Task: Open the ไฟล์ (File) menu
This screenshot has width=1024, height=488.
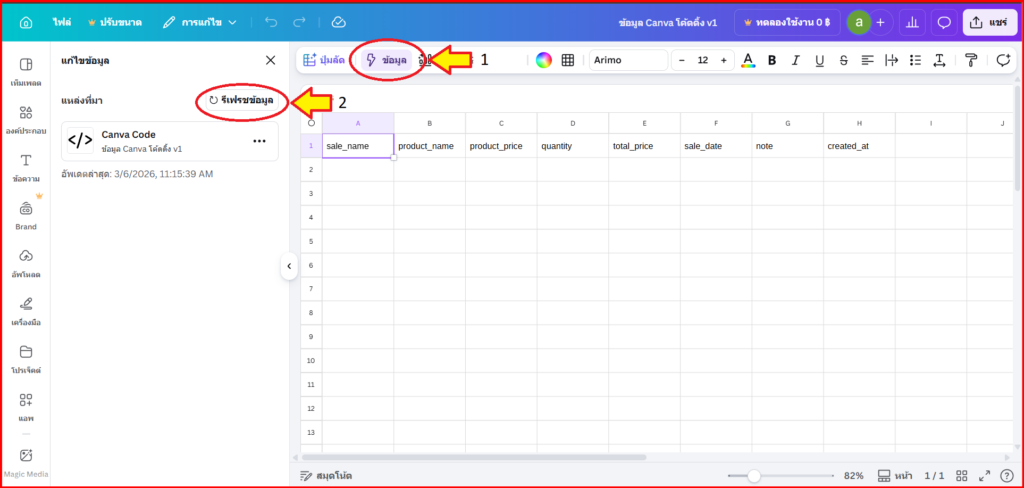Action: (62, 22)
